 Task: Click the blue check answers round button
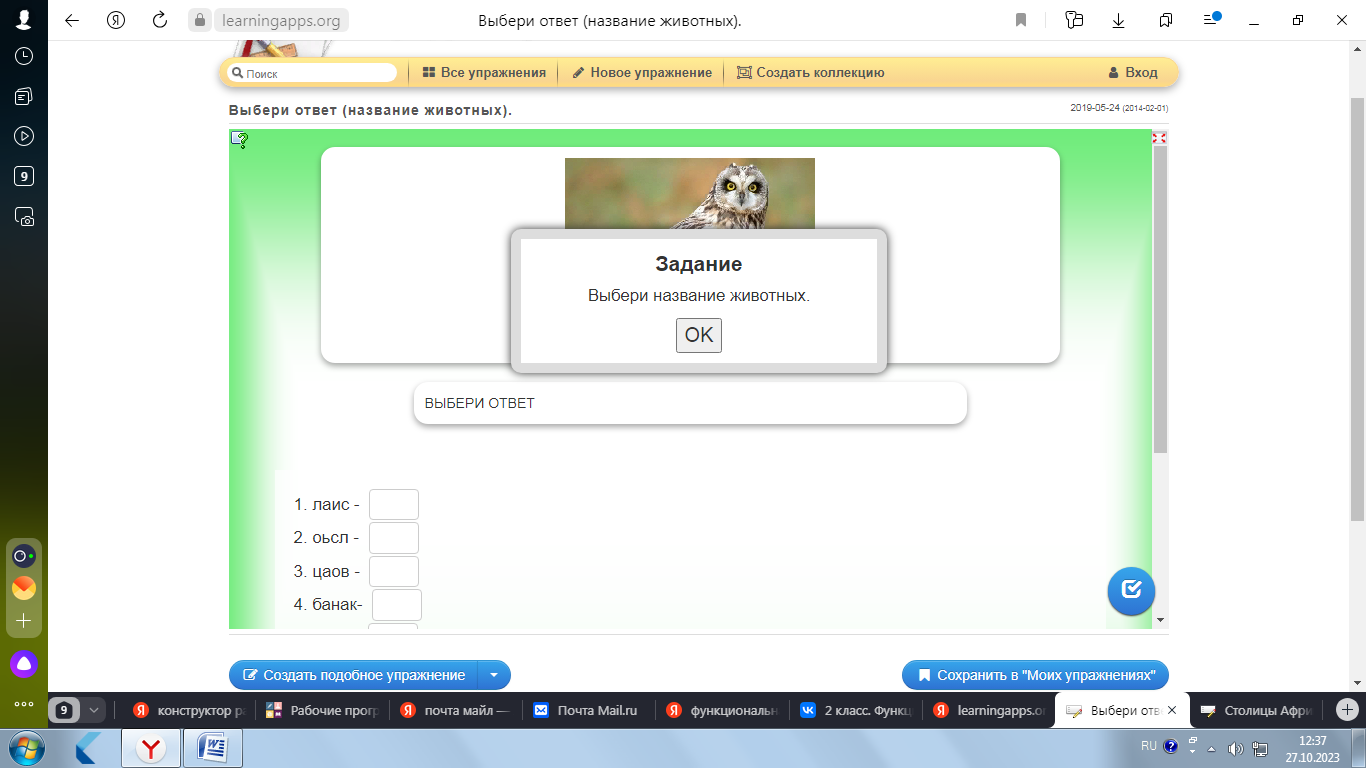point(1131,590)
